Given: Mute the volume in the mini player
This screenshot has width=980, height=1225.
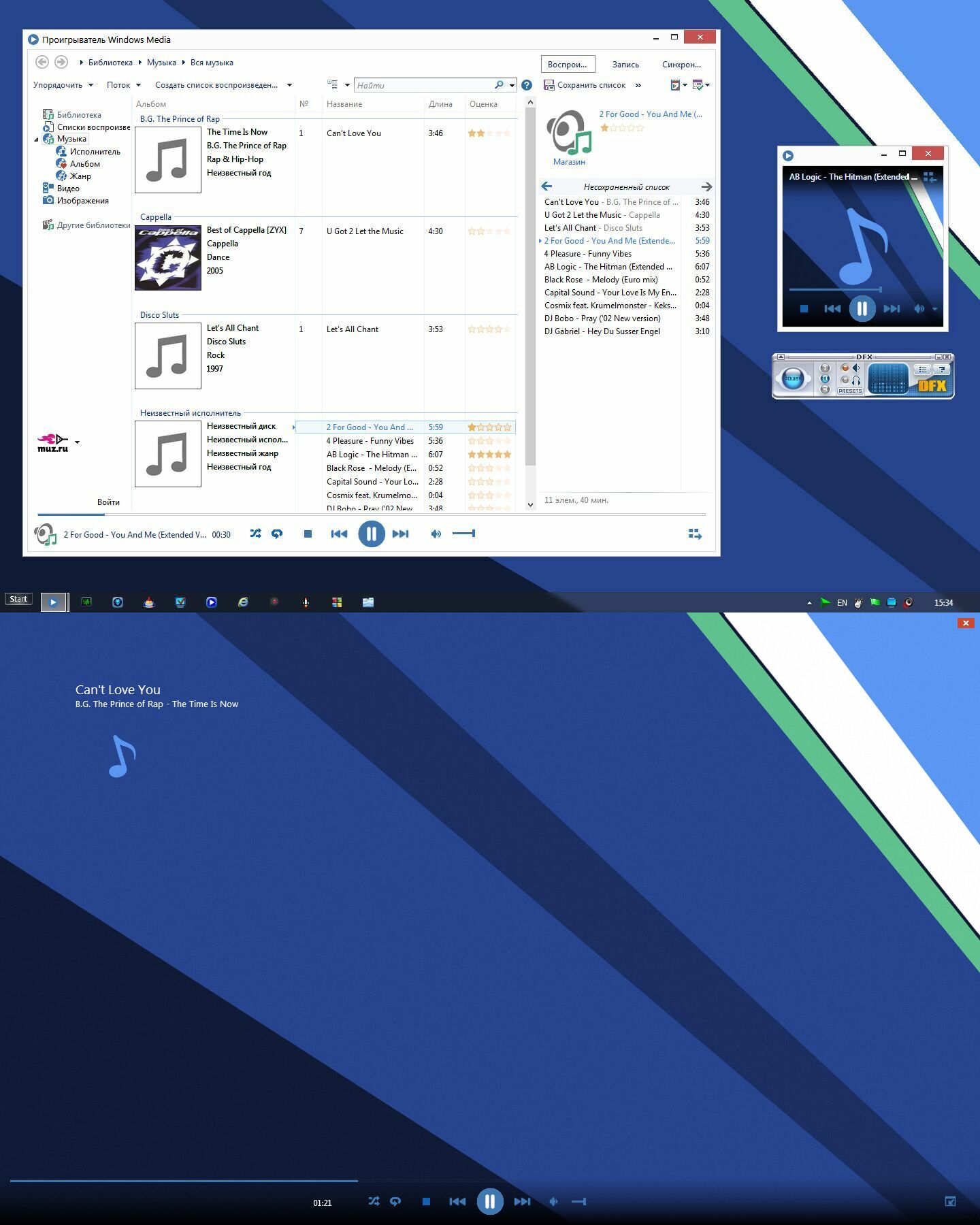Looking at the screenshot, I should click(x=919, y=309).
